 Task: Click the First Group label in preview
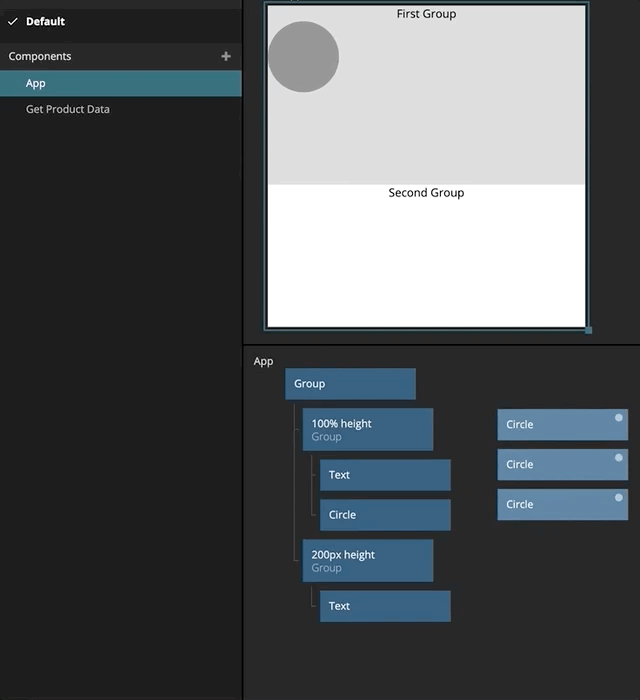point(426,14)
